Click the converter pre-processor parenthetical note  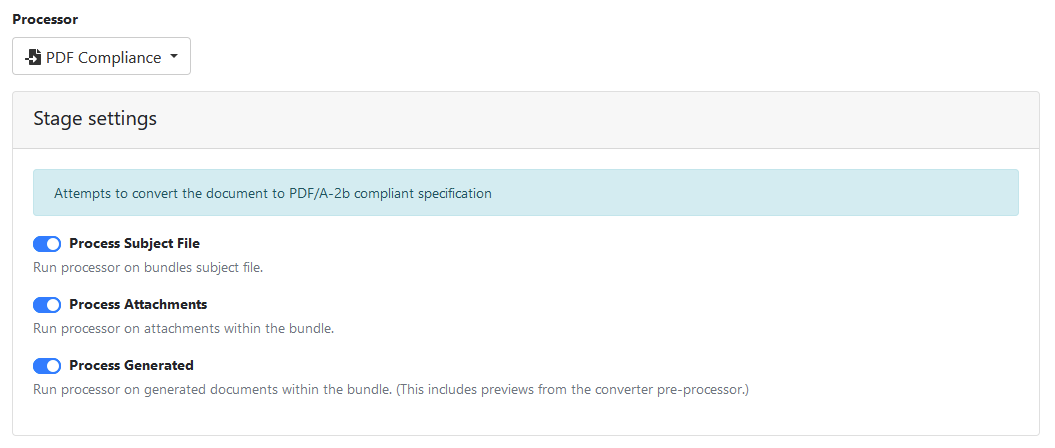(572, 388)
